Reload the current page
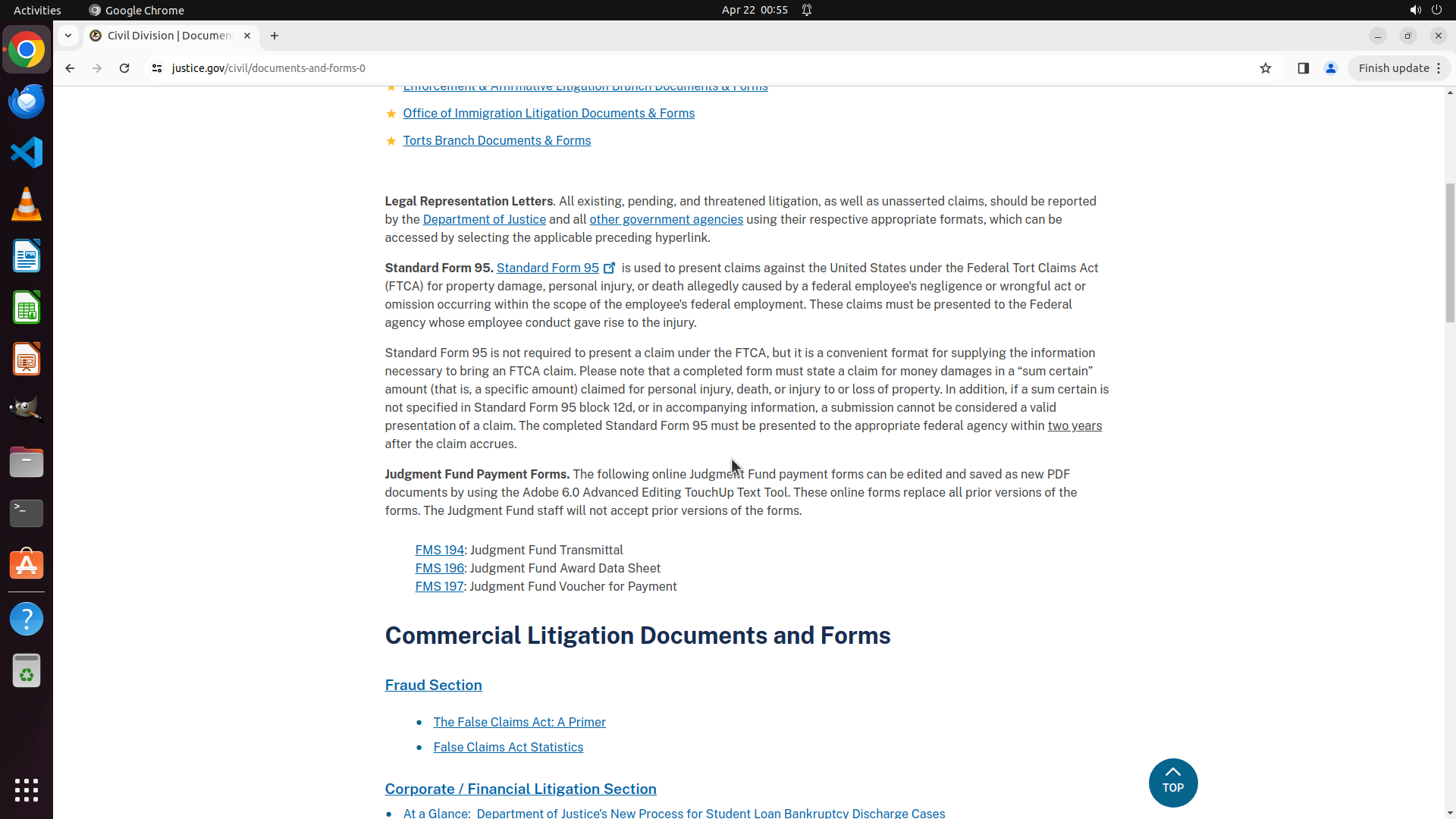This screenshot has height=819, width=1456. tap(124, 68)
